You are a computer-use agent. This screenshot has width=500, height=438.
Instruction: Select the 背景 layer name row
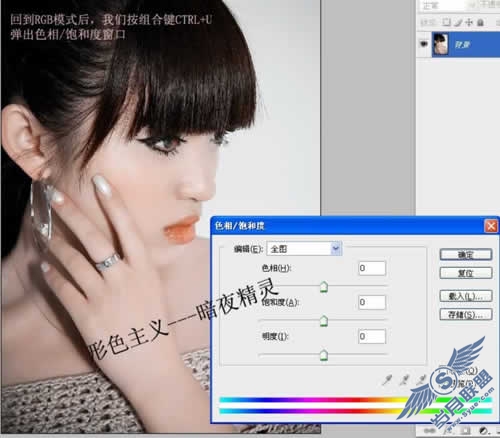[466, 44]
